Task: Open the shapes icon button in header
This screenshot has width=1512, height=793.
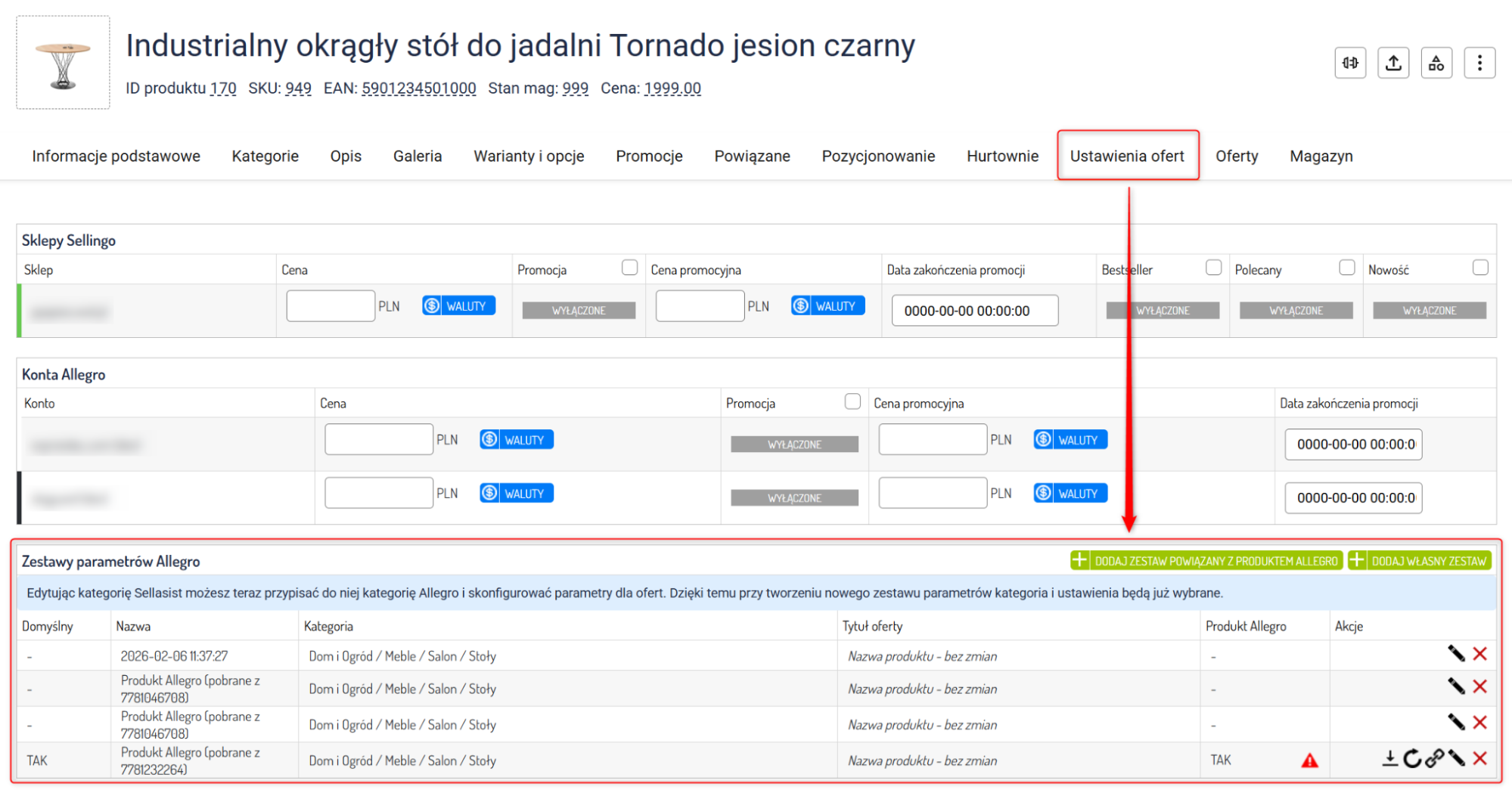Action: [x=1436, y=64]
